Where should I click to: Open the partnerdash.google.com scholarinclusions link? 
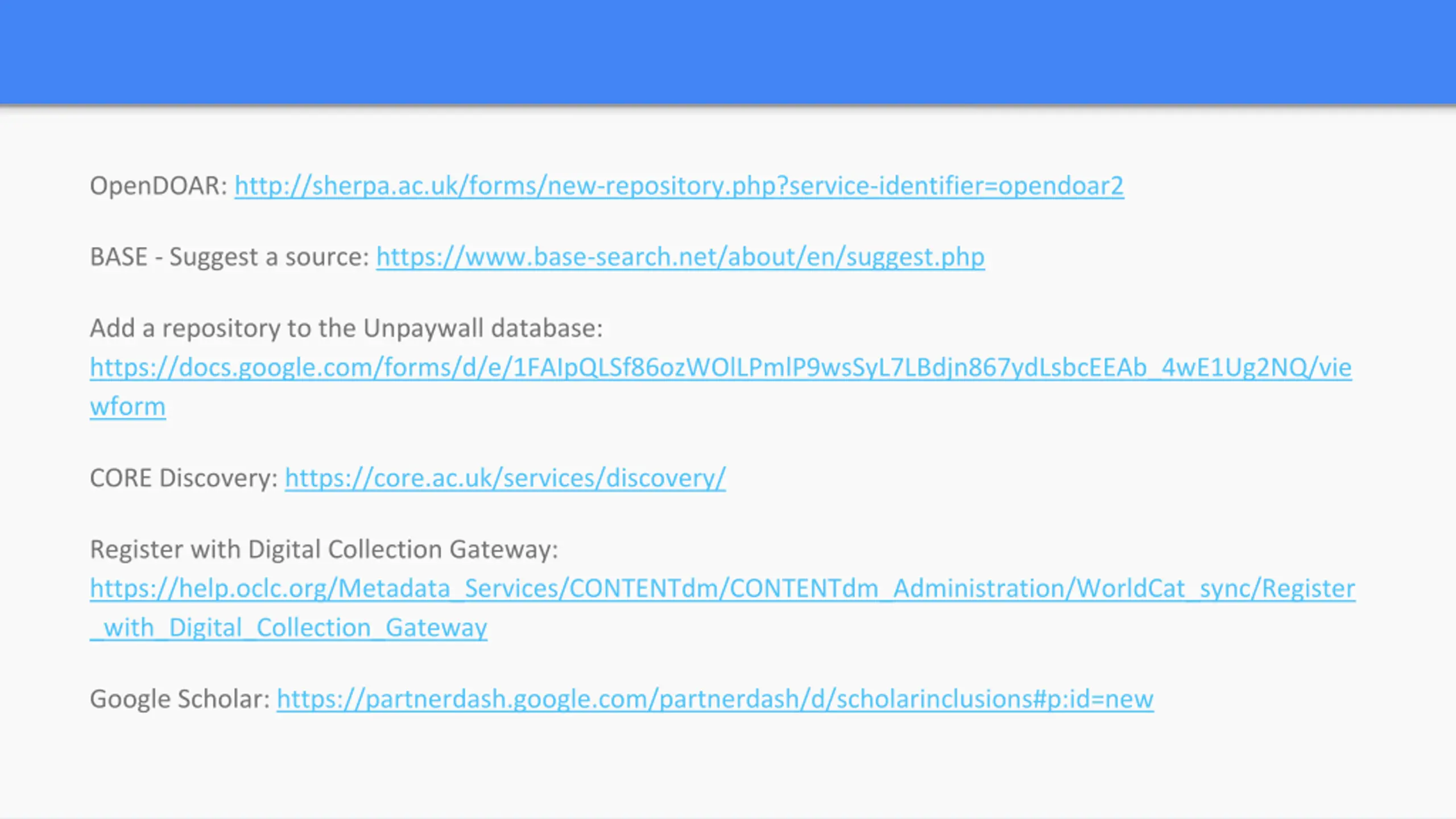715,699
